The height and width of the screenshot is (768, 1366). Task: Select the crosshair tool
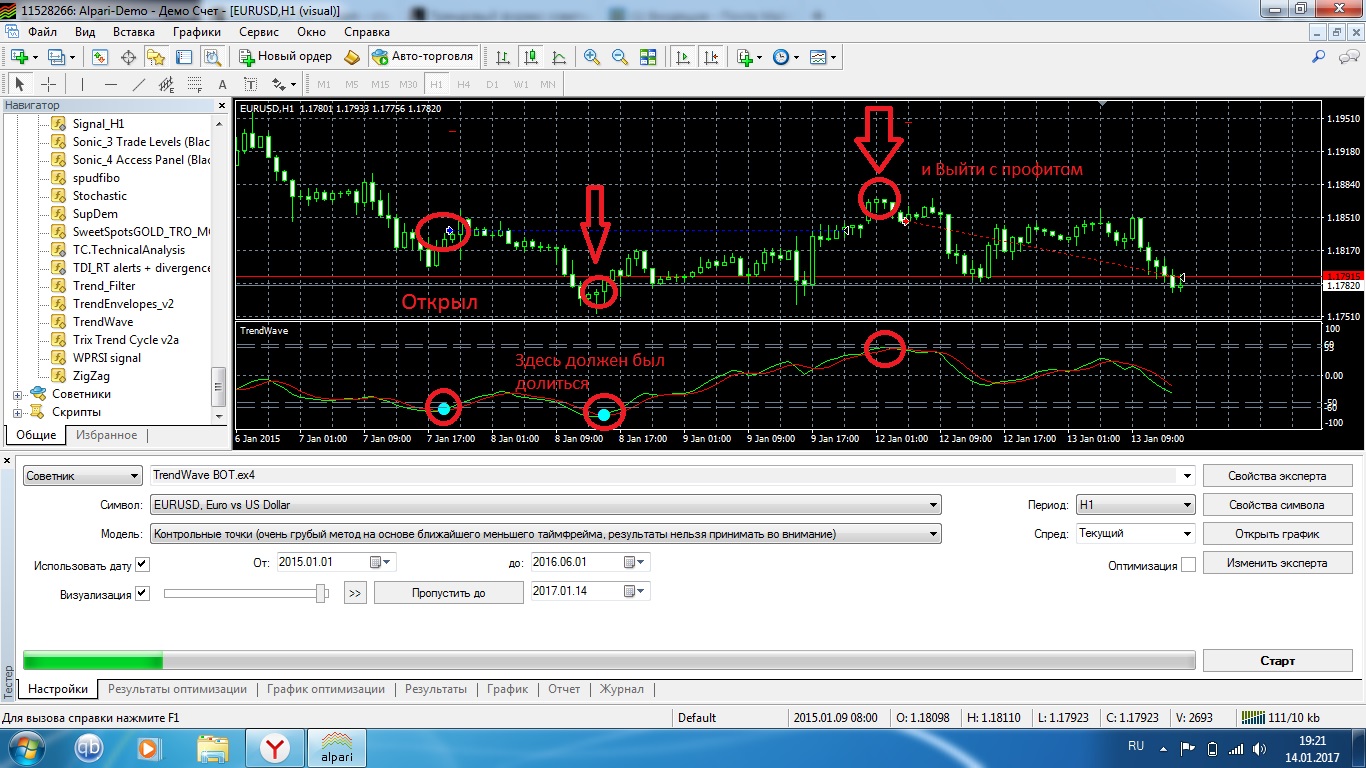tap(48, 85)
